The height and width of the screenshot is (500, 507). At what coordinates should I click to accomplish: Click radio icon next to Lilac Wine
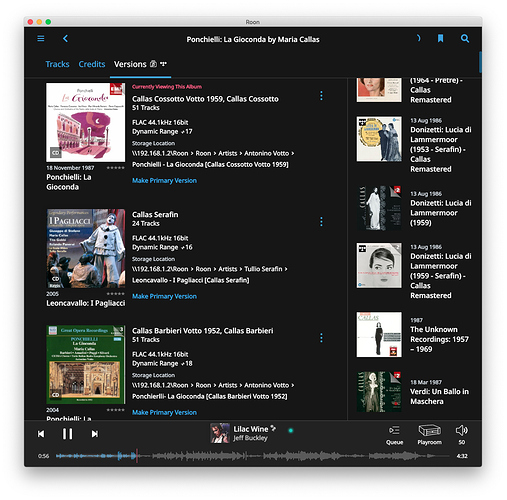coord(273,428)
